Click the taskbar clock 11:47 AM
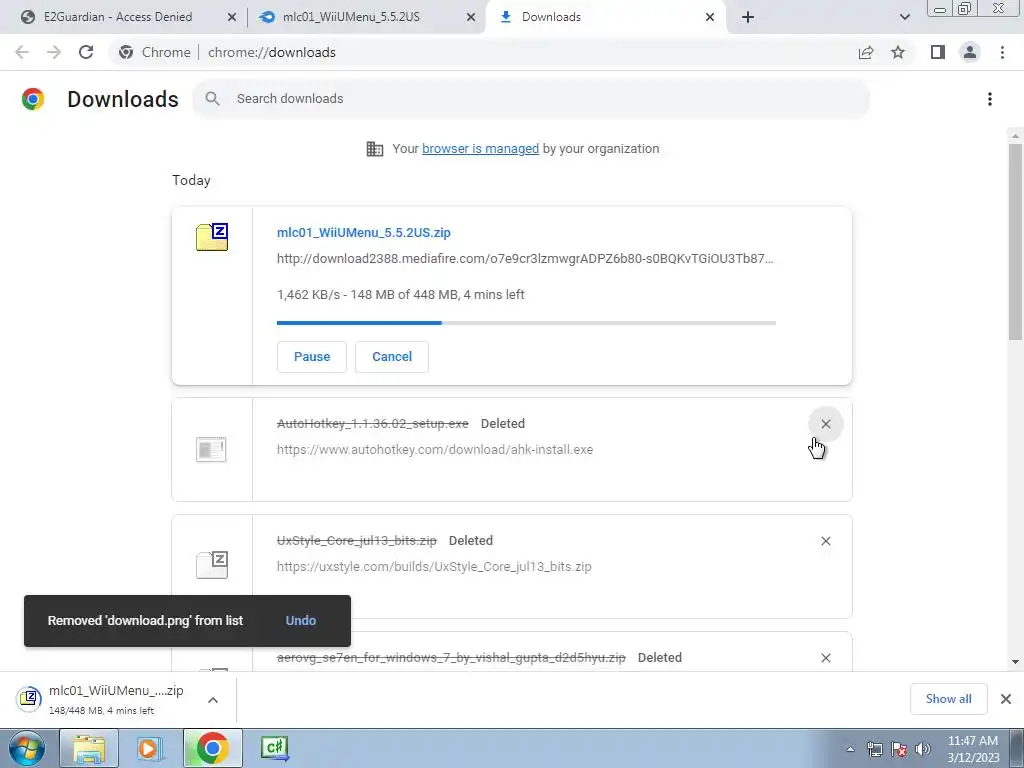This screenshot has width=1024, height=768. pos(973,749)
